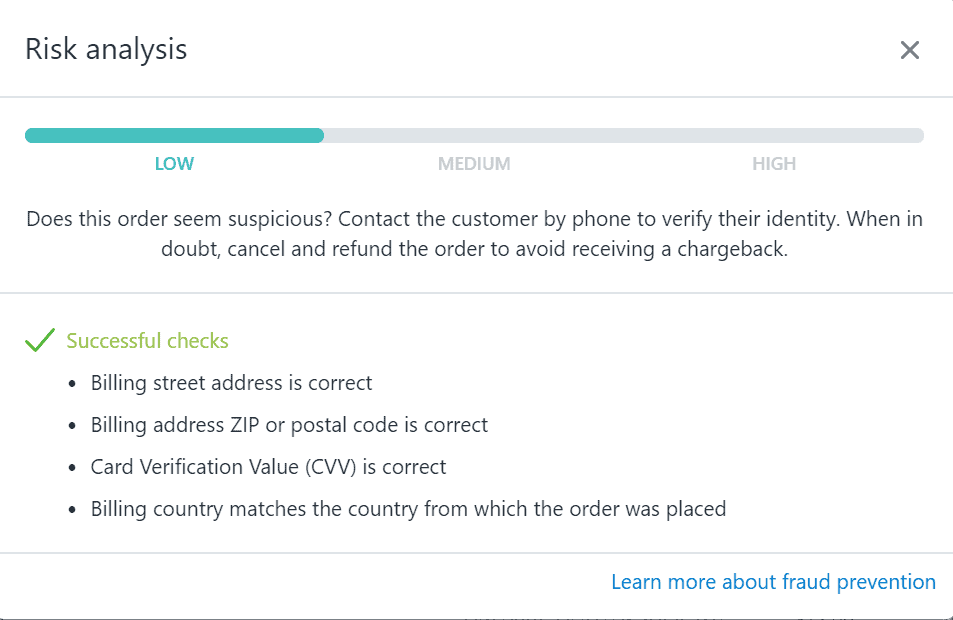Select the MEDIUM risk label
The width and height of the screenshot is (953, 620).
pos(474,163)
